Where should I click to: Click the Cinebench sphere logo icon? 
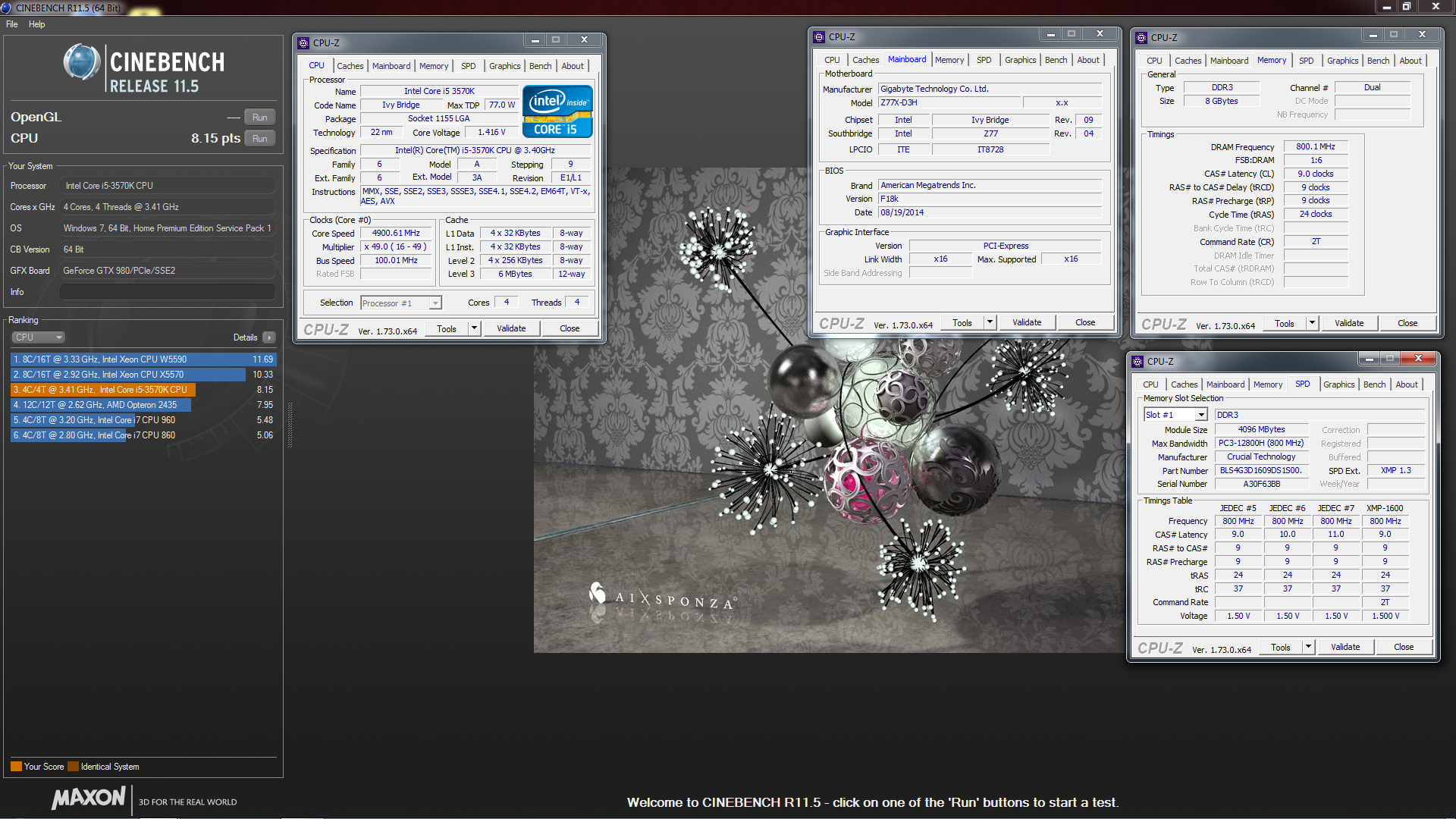tap(82, 62)
